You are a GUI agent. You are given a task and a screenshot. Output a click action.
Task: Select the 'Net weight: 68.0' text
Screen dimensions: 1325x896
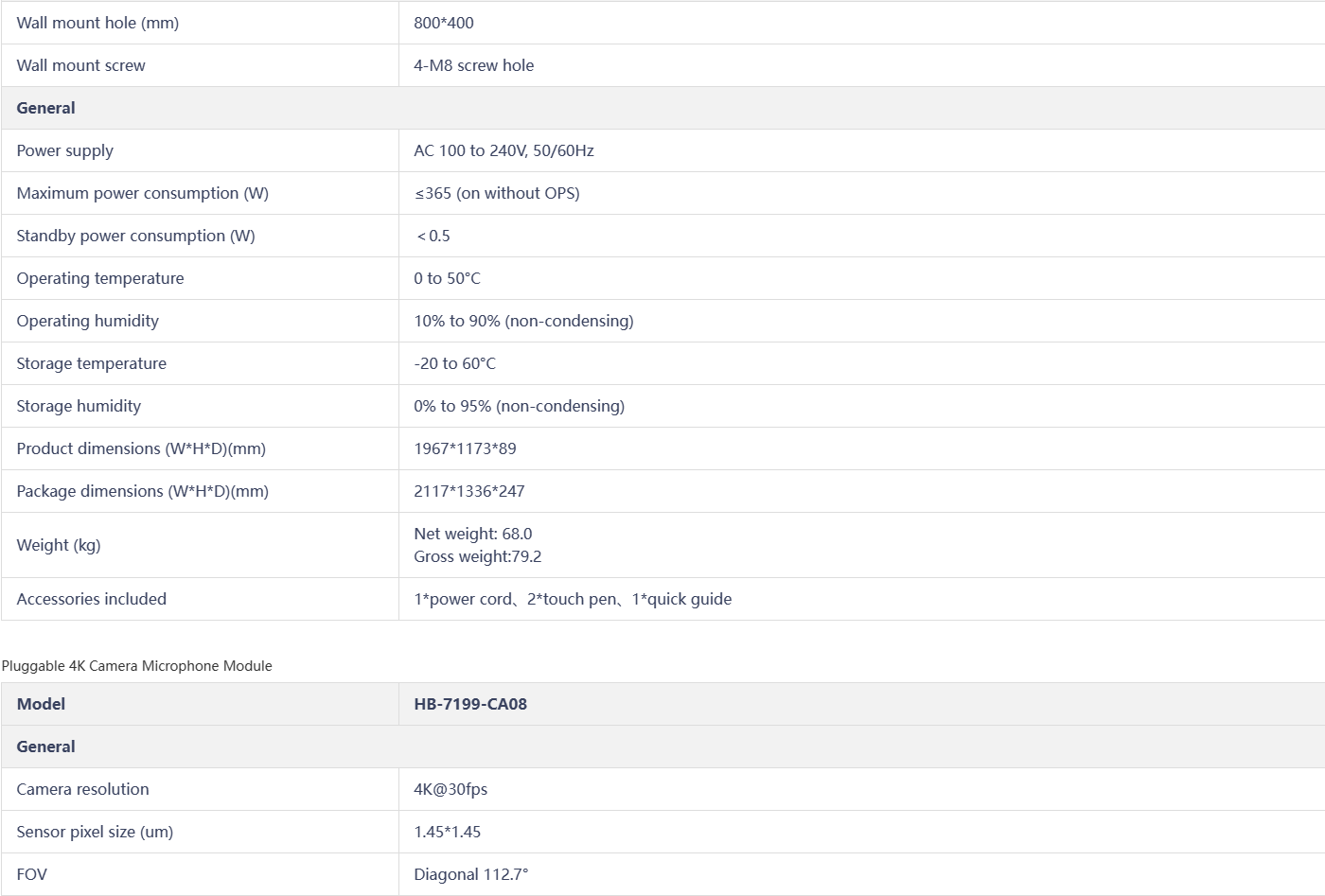pyautogui.click(x=472, y=534)
